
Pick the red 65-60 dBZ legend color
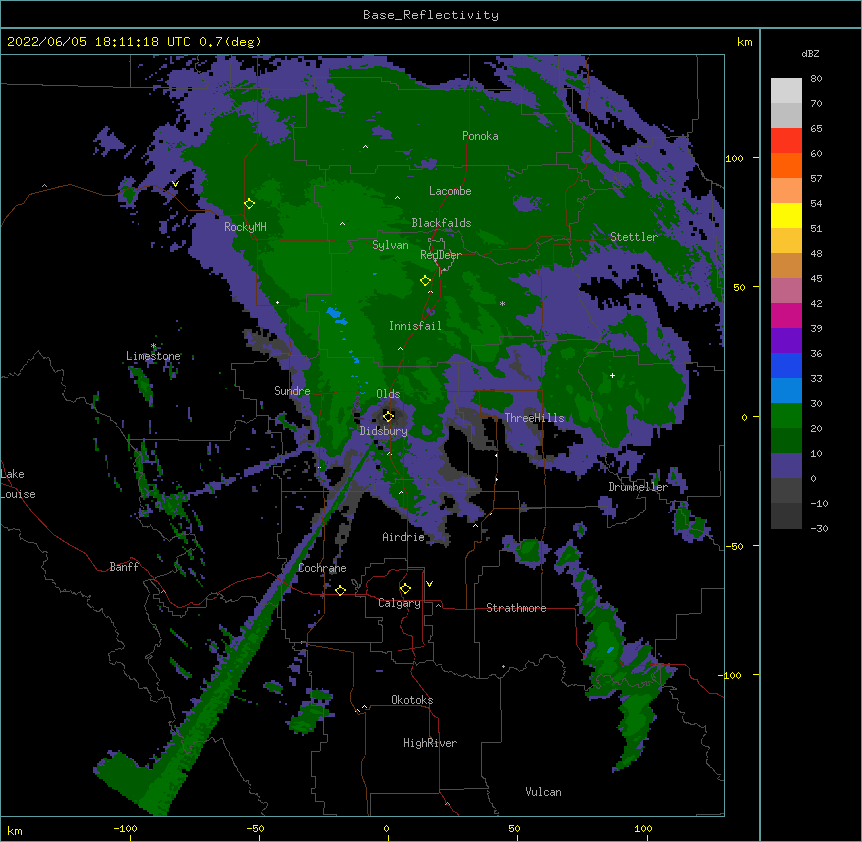click(x=786, y=141)
